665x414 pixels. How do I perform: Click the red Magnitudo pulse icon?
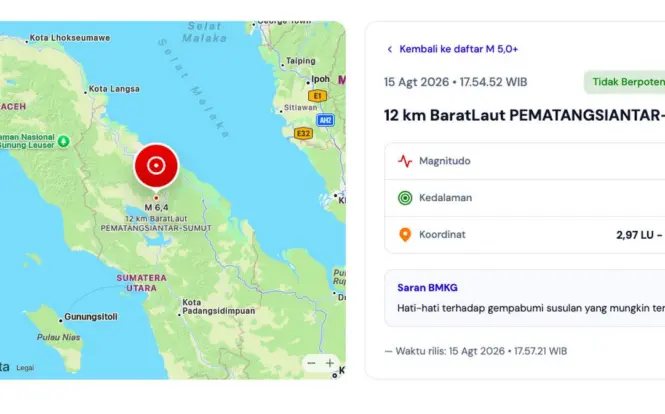(405, 161)
